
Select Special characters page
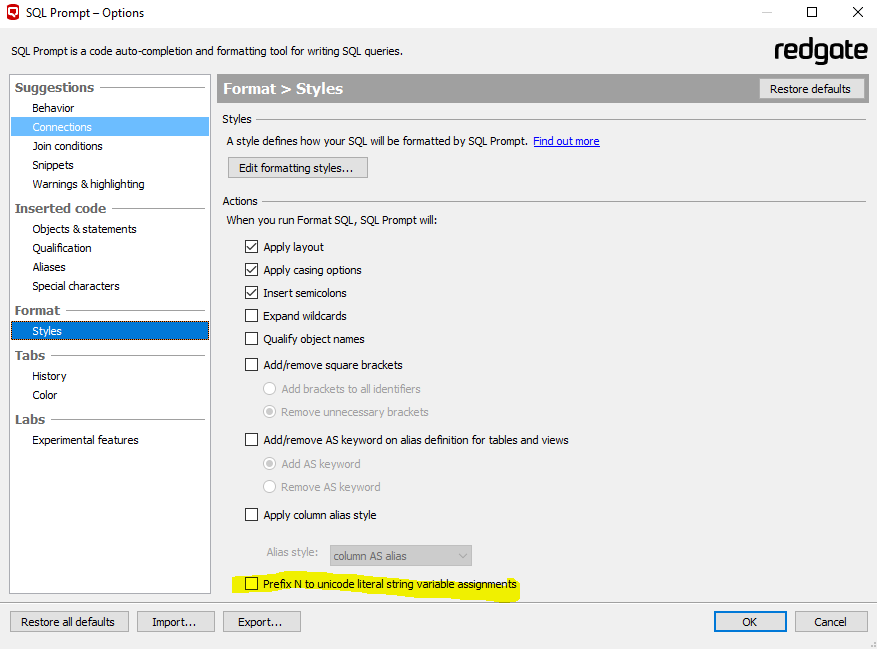point(76,286)
